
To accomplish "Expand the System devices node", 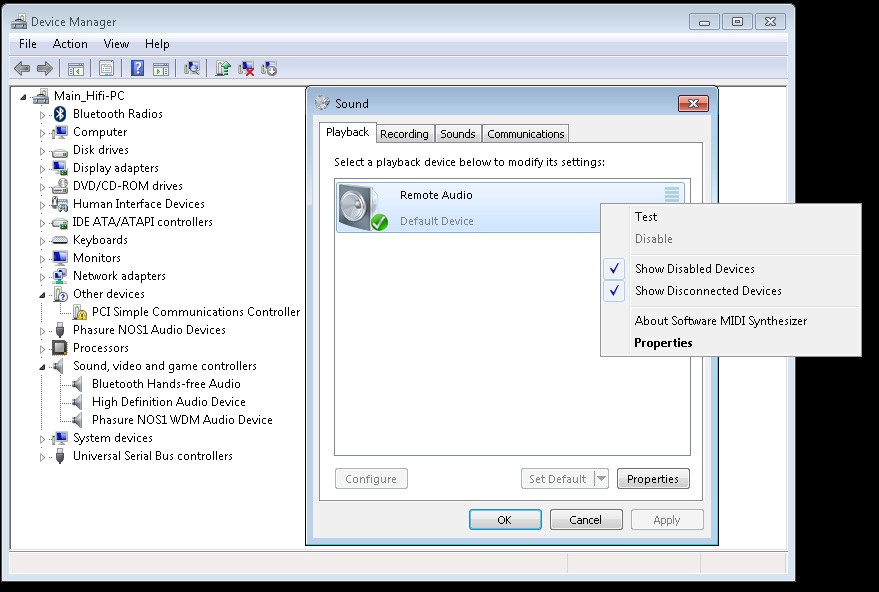I will (x=43, y=439).
